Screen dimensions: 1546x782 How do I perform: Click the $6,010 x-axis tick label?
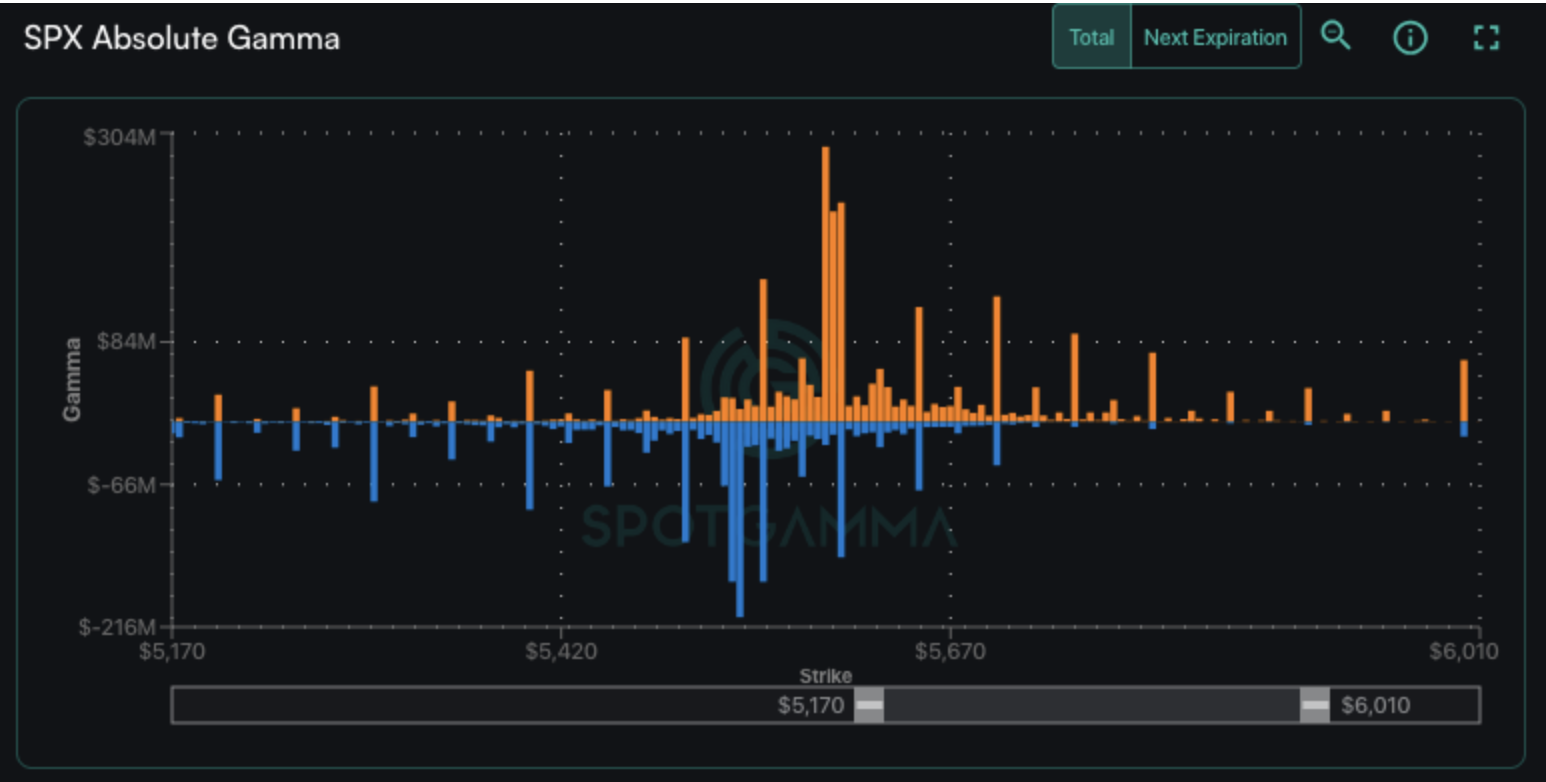coord(1463,652)
